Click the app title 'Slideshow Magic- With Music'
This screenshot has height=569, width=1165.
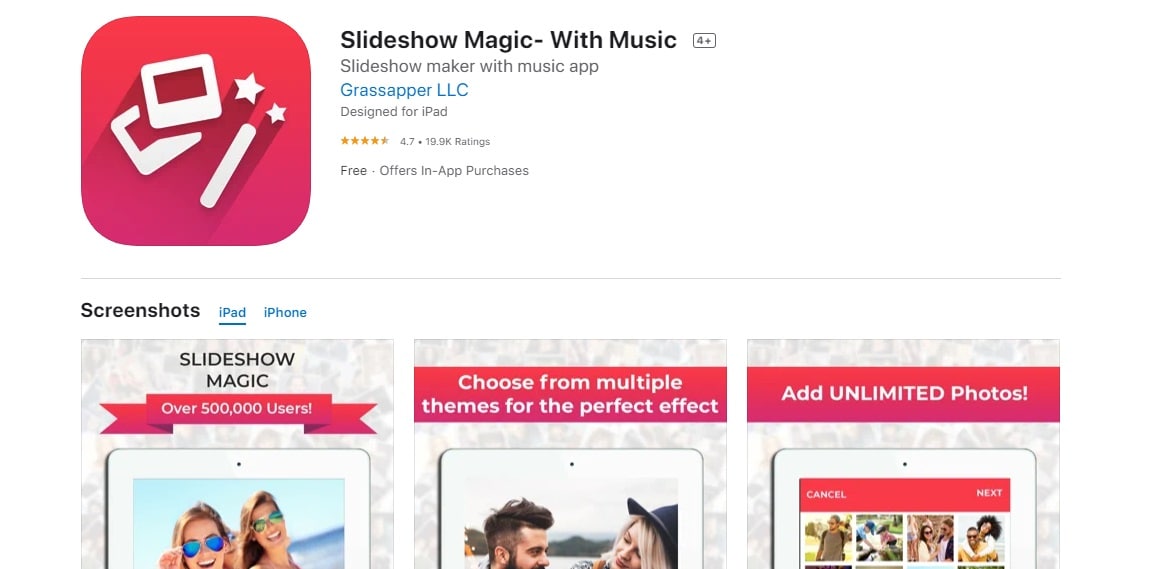508,40
